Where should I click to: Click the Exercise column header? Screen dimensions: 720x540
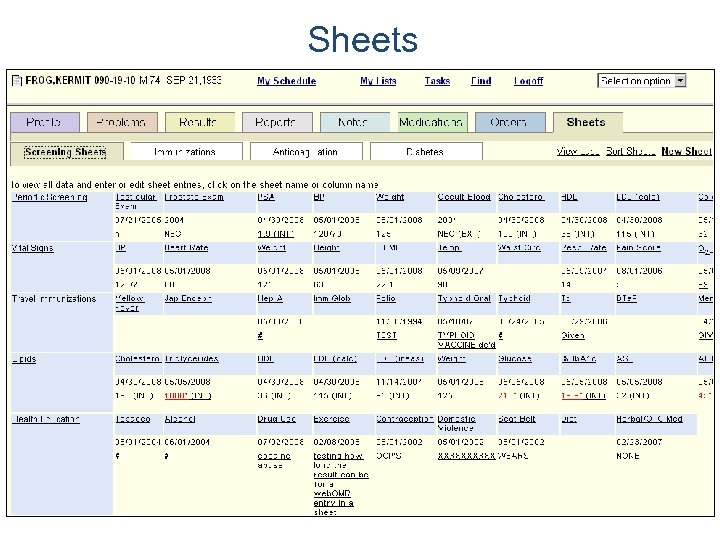point(331,419)
